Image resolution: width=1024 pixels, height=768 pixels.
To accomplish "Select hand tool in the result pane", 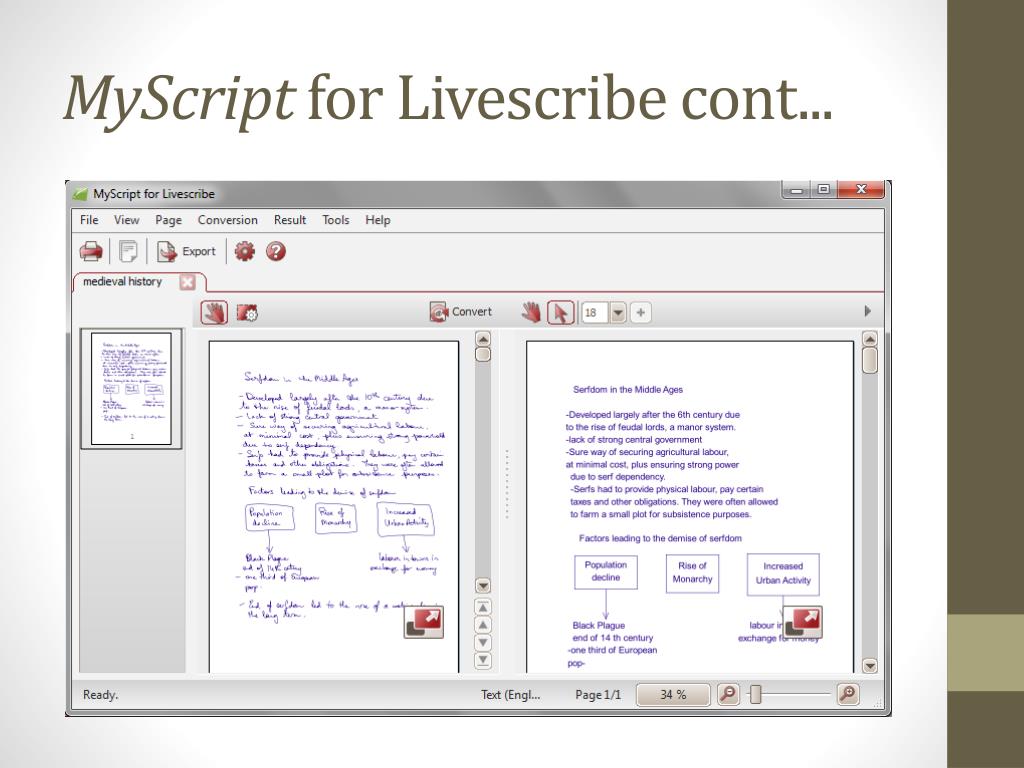I will (532, 313).
